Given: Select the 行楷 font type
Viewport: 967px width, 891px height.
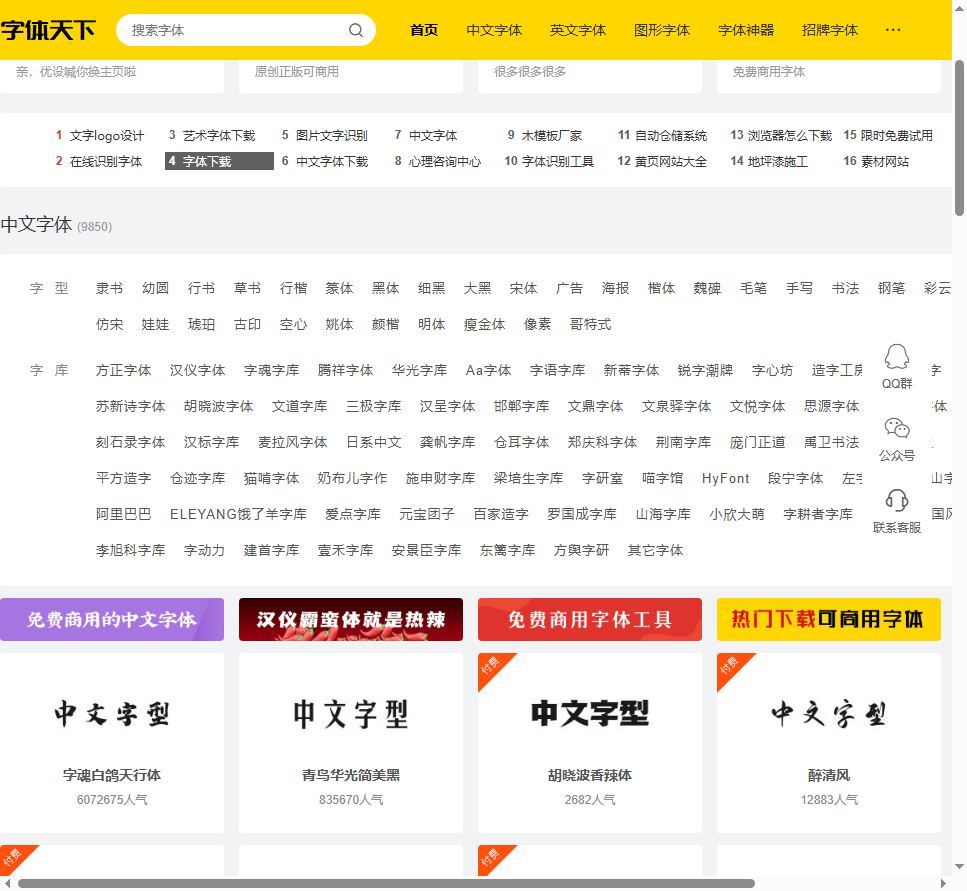Looking at the screenshot, I should coord(293,288).
